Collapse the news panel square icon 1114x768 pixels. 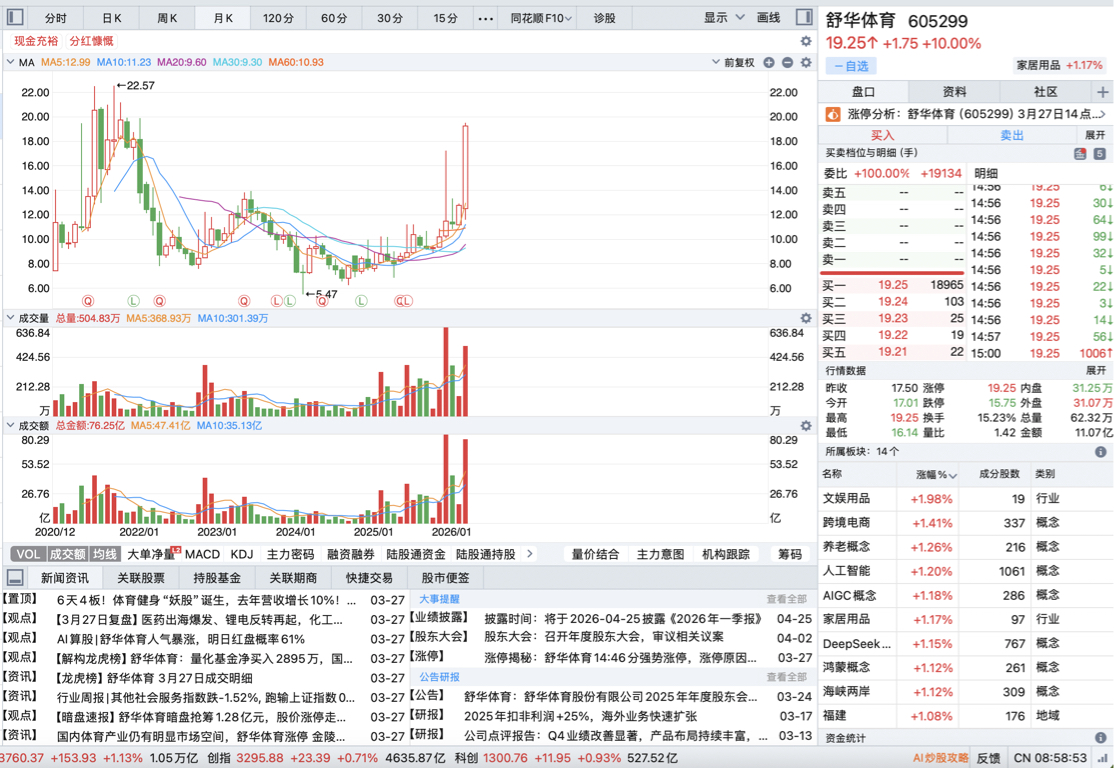click(16, 578)
